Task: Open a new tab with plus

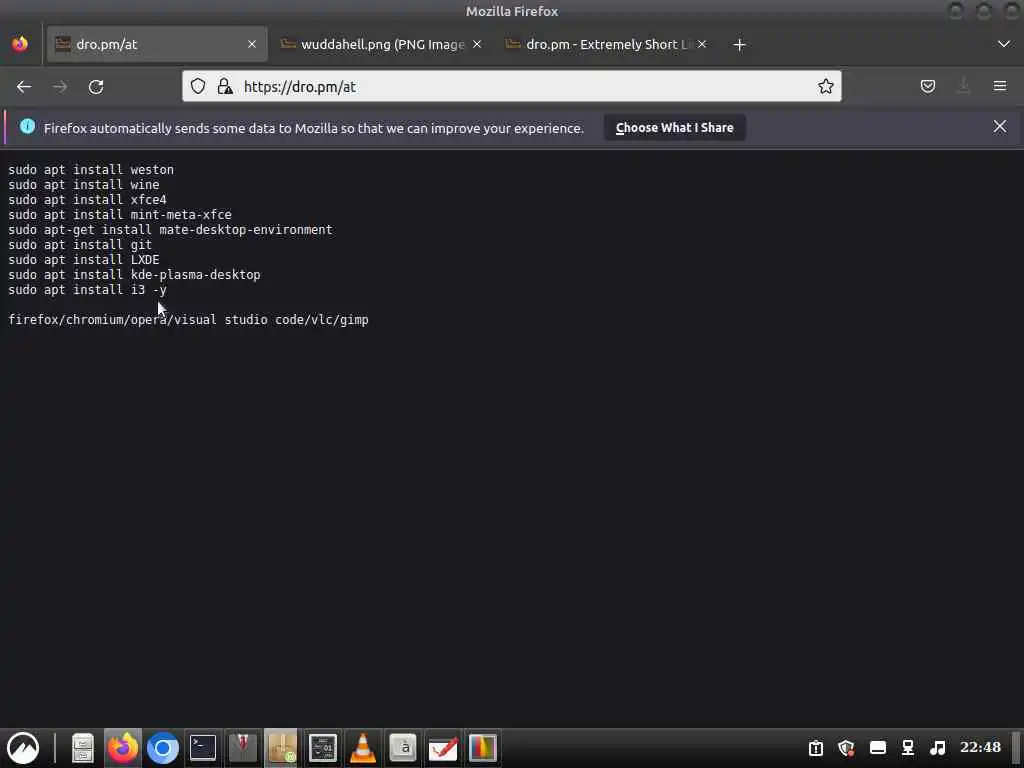Action: [x=739, y=44]
